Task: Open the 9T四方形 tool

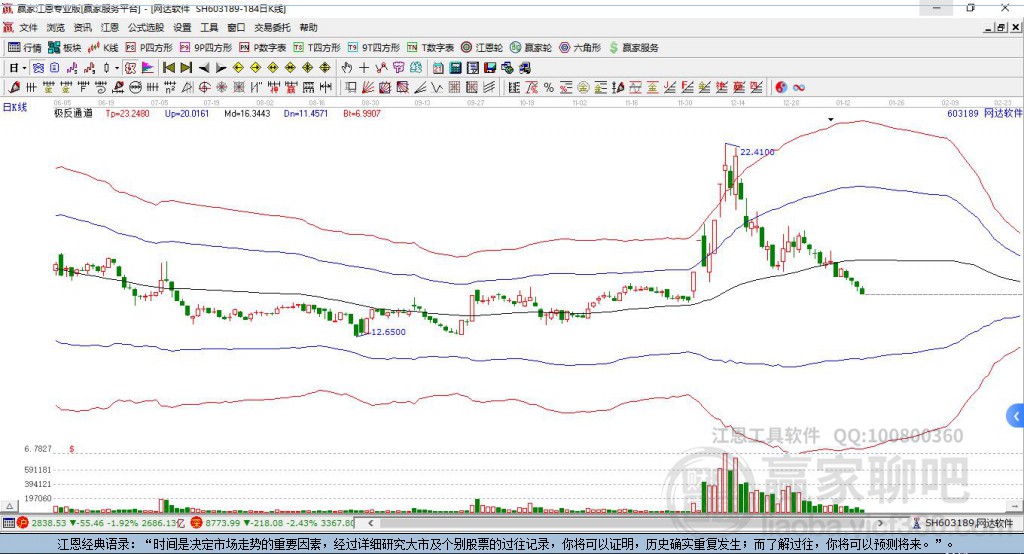Action: (x=374, y=48)
